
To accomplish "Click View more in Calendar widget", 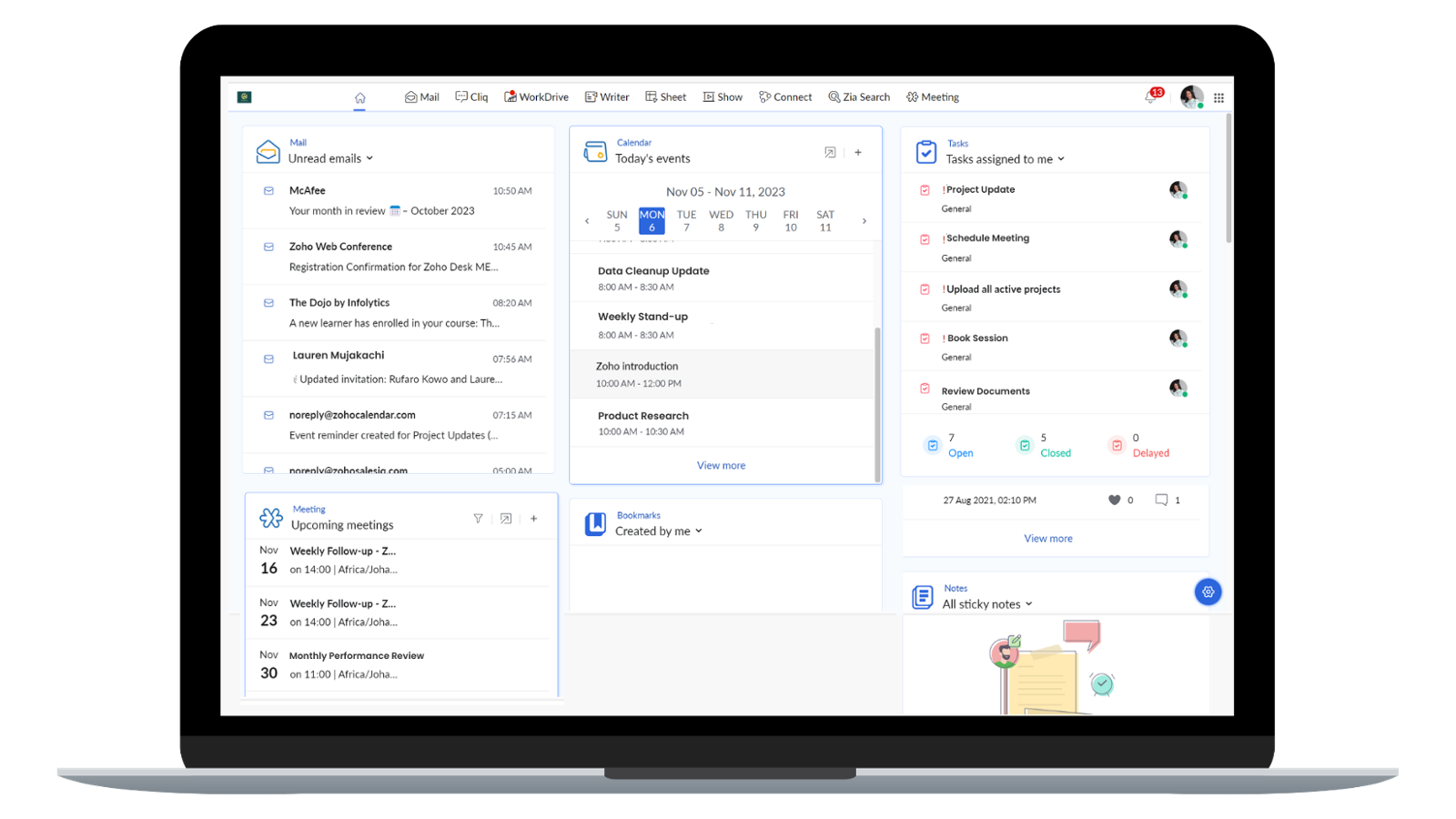I will (721, 465).
